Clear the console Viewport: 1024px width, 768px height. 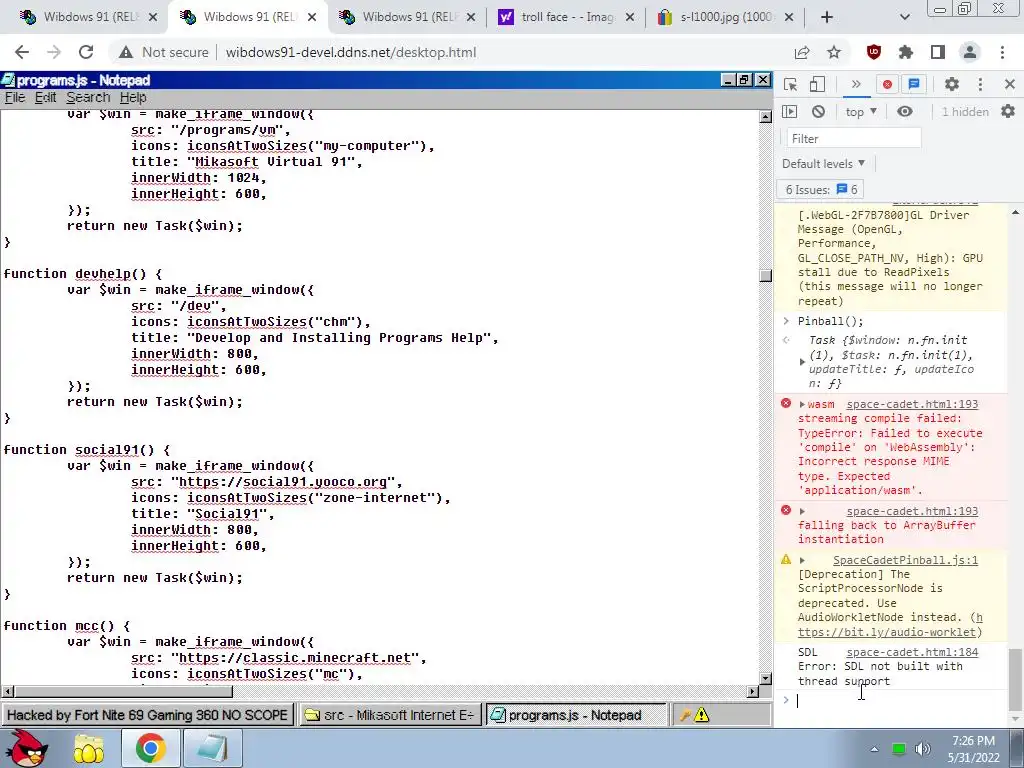(x=818, y=112)
